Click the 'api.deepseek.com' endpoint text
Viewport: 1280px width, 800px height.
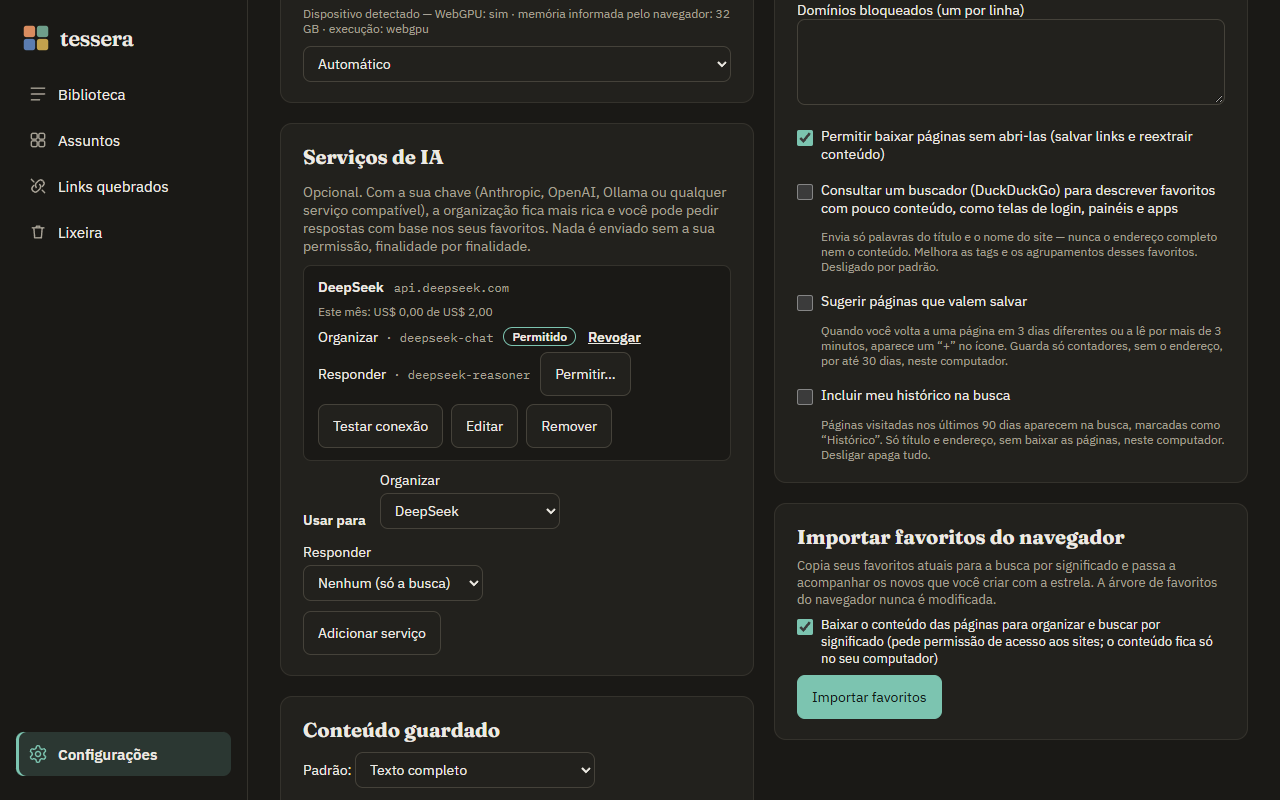click(x=451, y=288)
